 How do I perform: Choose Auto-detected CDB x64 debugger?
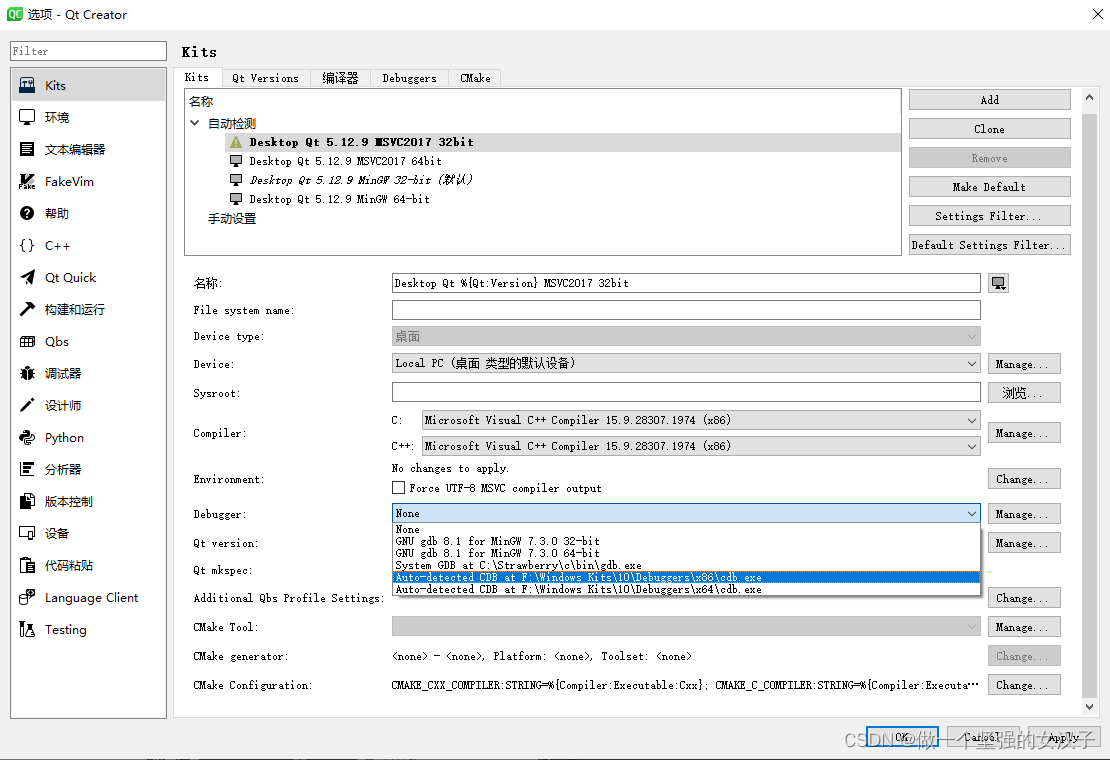[686, 589]
